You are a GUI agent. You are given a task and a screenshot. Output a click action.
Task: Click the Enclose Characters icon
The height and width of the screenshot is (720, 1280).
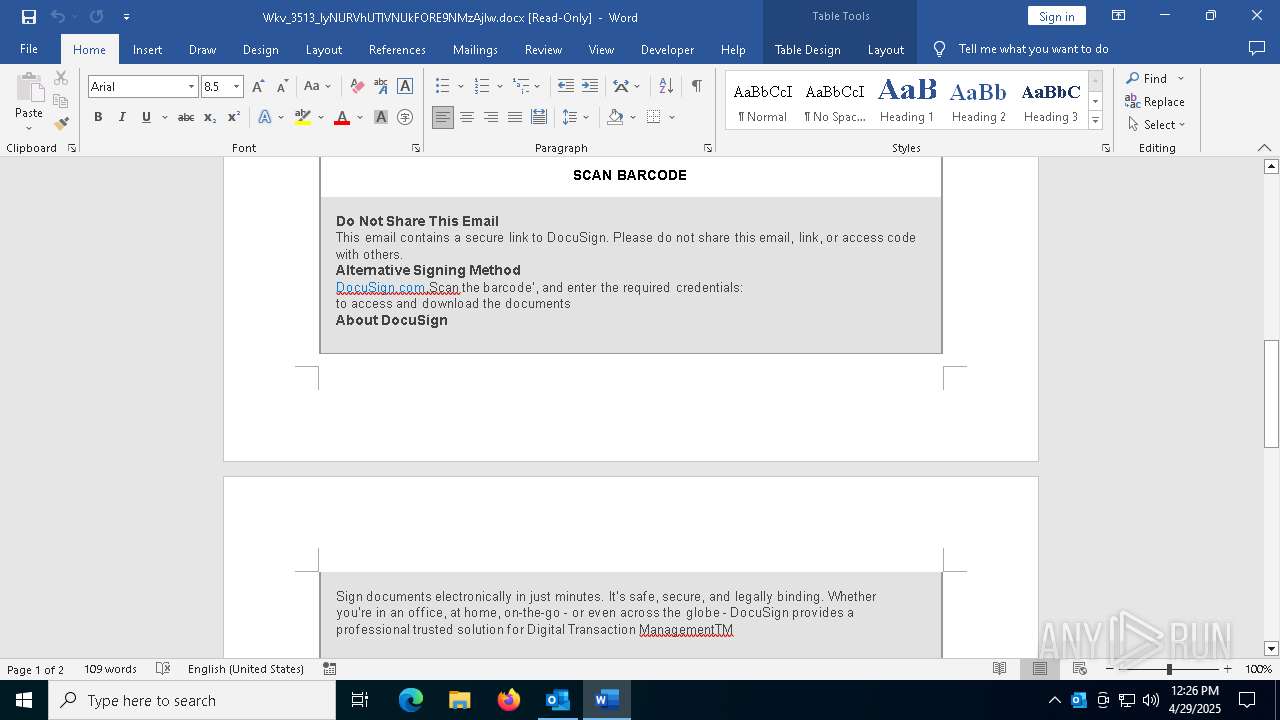tap(405, 117)
